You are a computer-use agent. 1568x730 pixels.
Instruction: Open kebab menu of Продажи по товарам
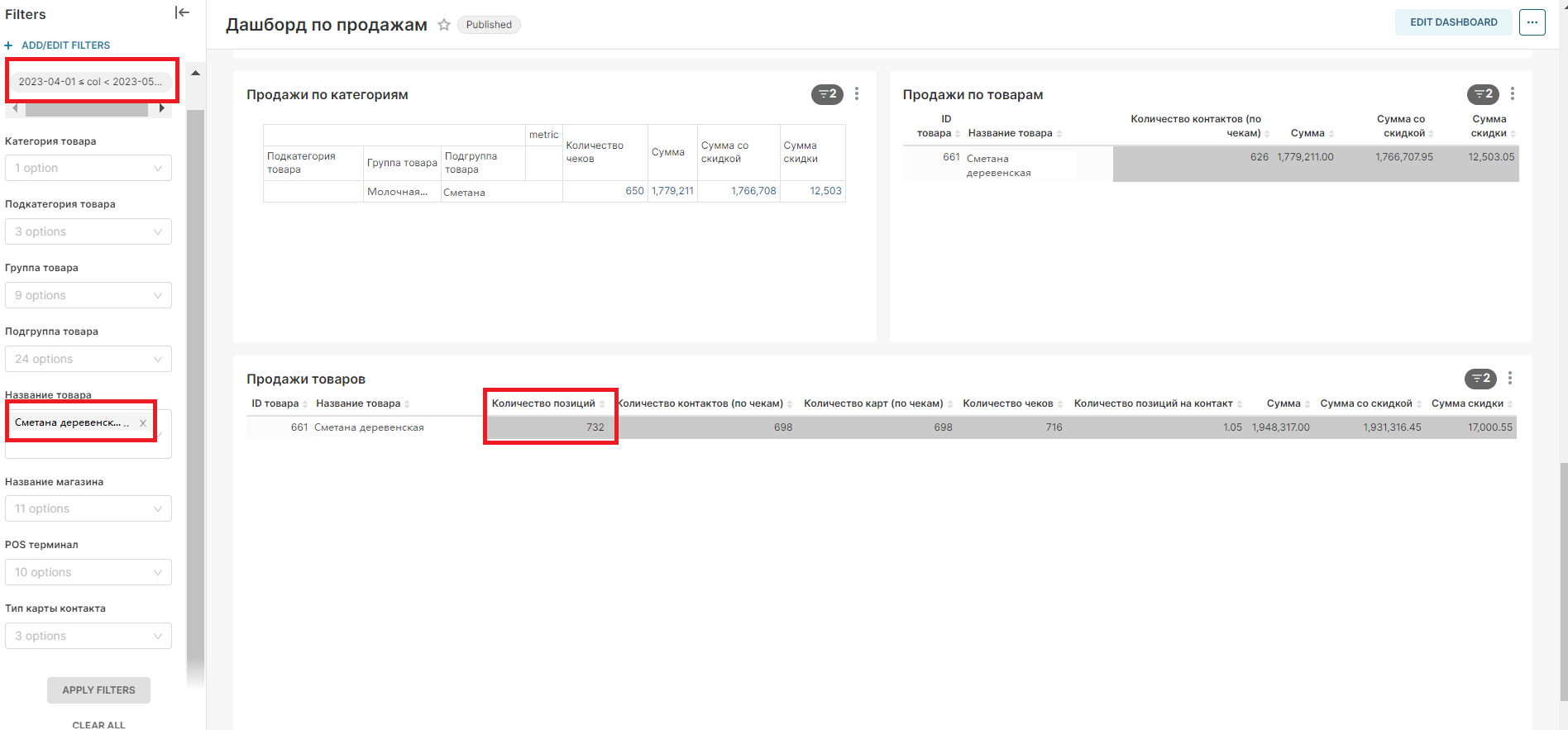point(1513,94)
